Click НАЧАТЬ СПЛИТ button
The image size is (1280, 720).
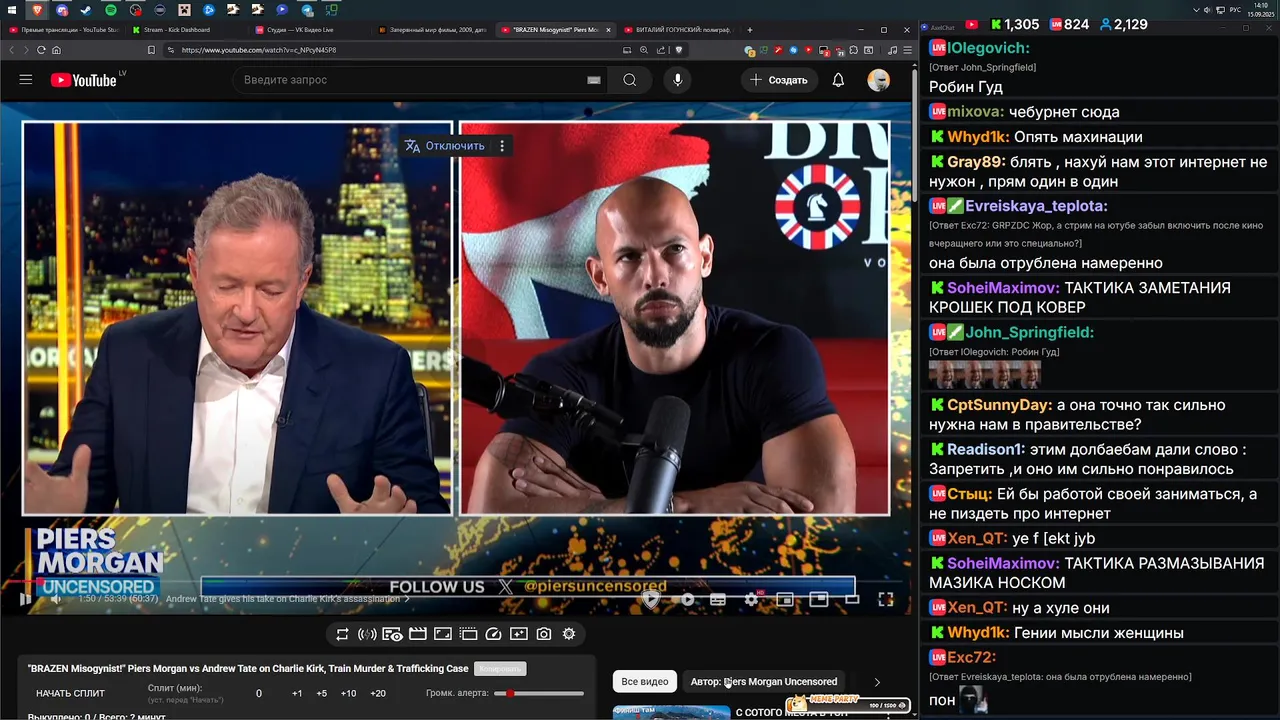click(x=70, y=693)
